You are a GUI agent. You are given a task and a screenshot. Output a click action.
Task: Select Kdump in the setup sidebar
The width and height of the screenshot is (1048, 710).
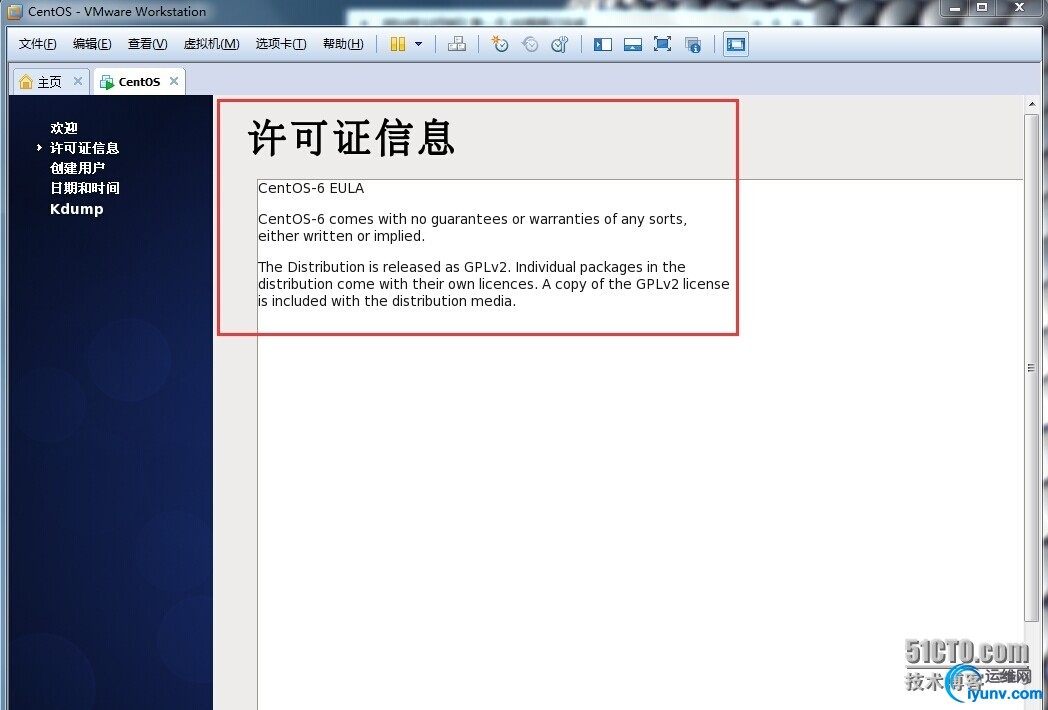(77, 209)
